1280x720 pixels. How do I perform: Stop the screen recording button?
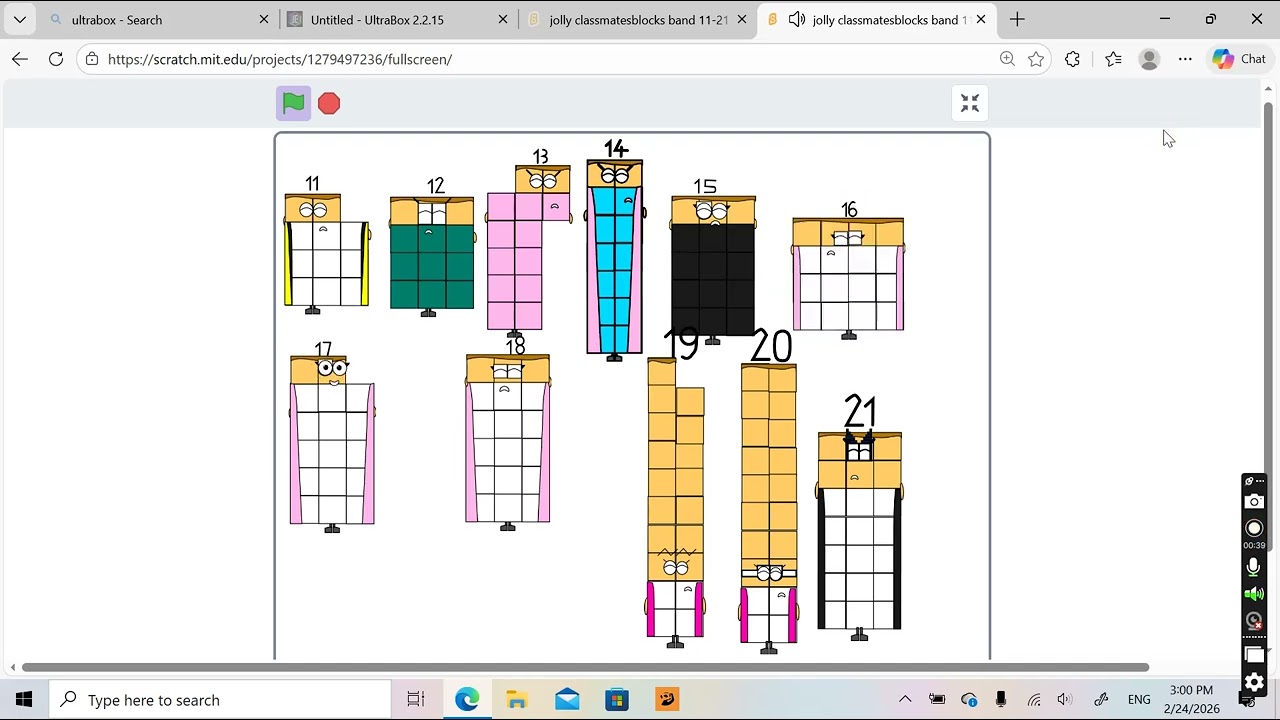pyautogui.click(x=1254, y=528)
